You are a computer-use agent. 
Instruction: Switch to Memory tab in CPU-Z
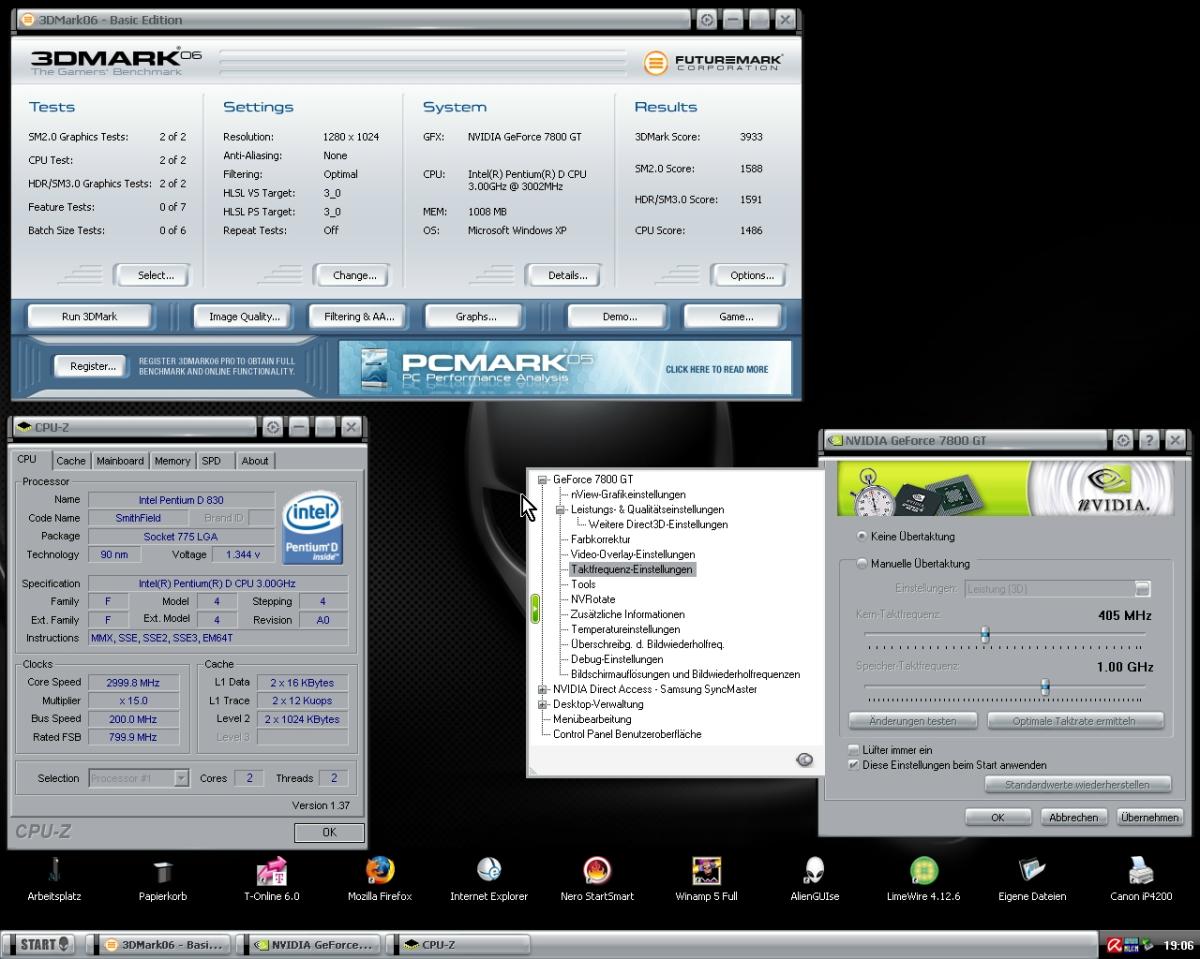[x=172, y=461]
